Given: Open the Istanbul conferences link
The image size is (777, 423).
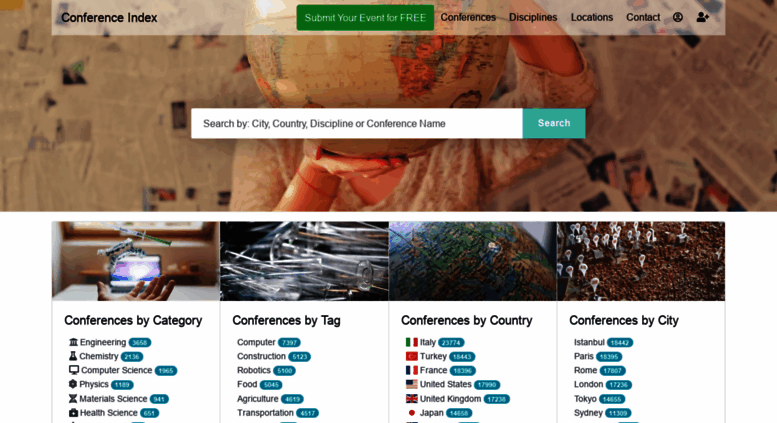Looking at the screenshot, I should click(x=589, y=342).
